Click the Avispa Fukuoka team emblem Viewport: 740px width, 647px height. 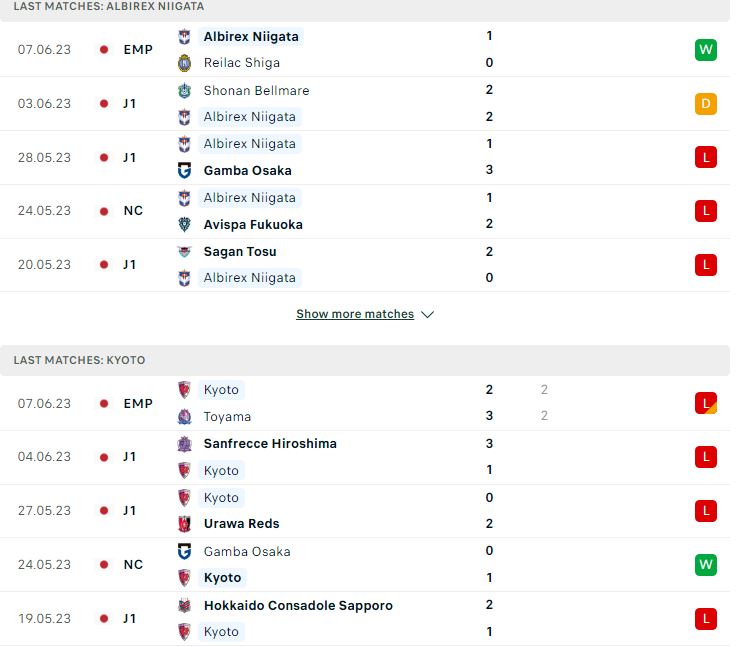(x=185, y=225)
